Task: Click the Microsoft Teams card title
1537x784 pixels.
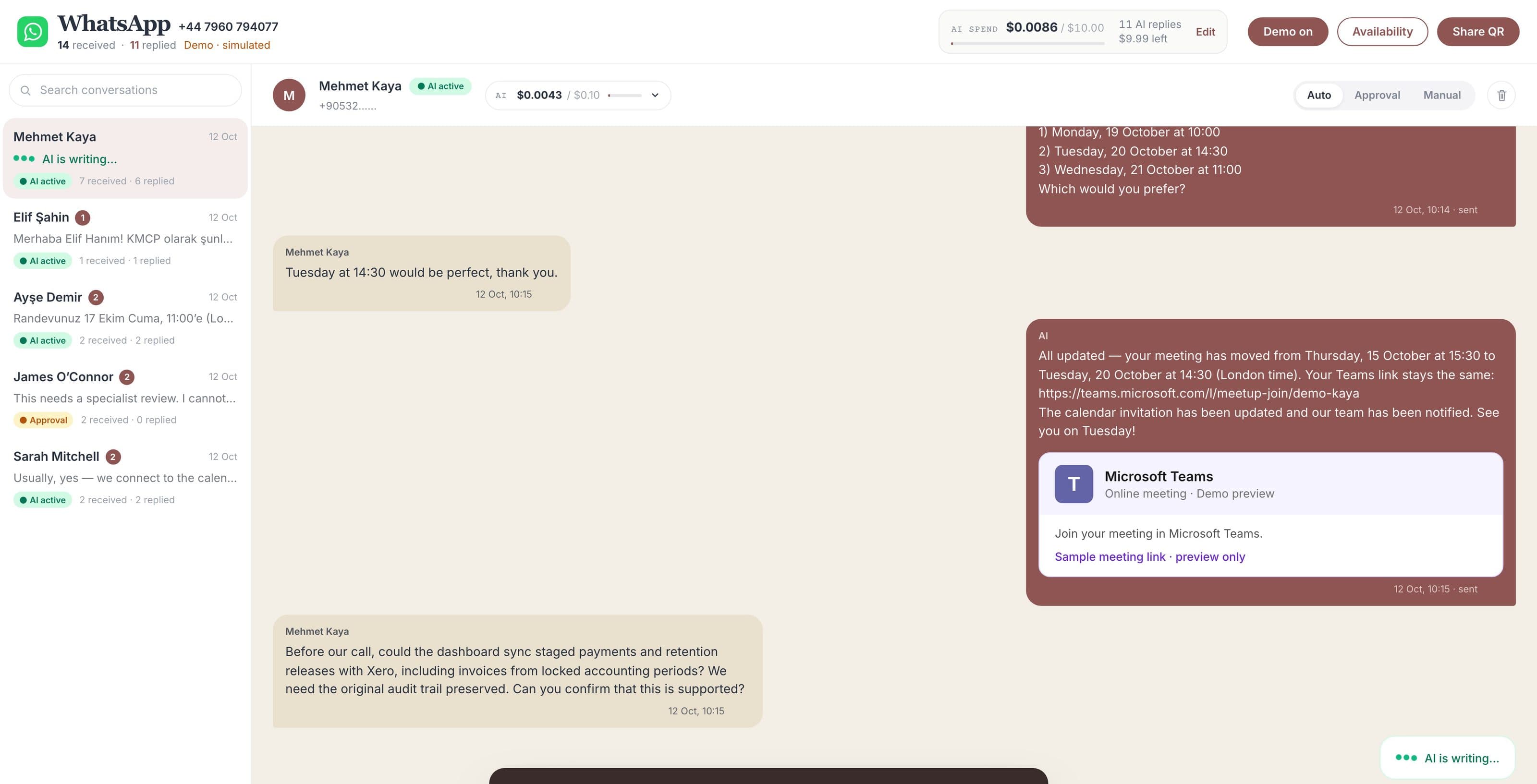Action: (1158, 476)
